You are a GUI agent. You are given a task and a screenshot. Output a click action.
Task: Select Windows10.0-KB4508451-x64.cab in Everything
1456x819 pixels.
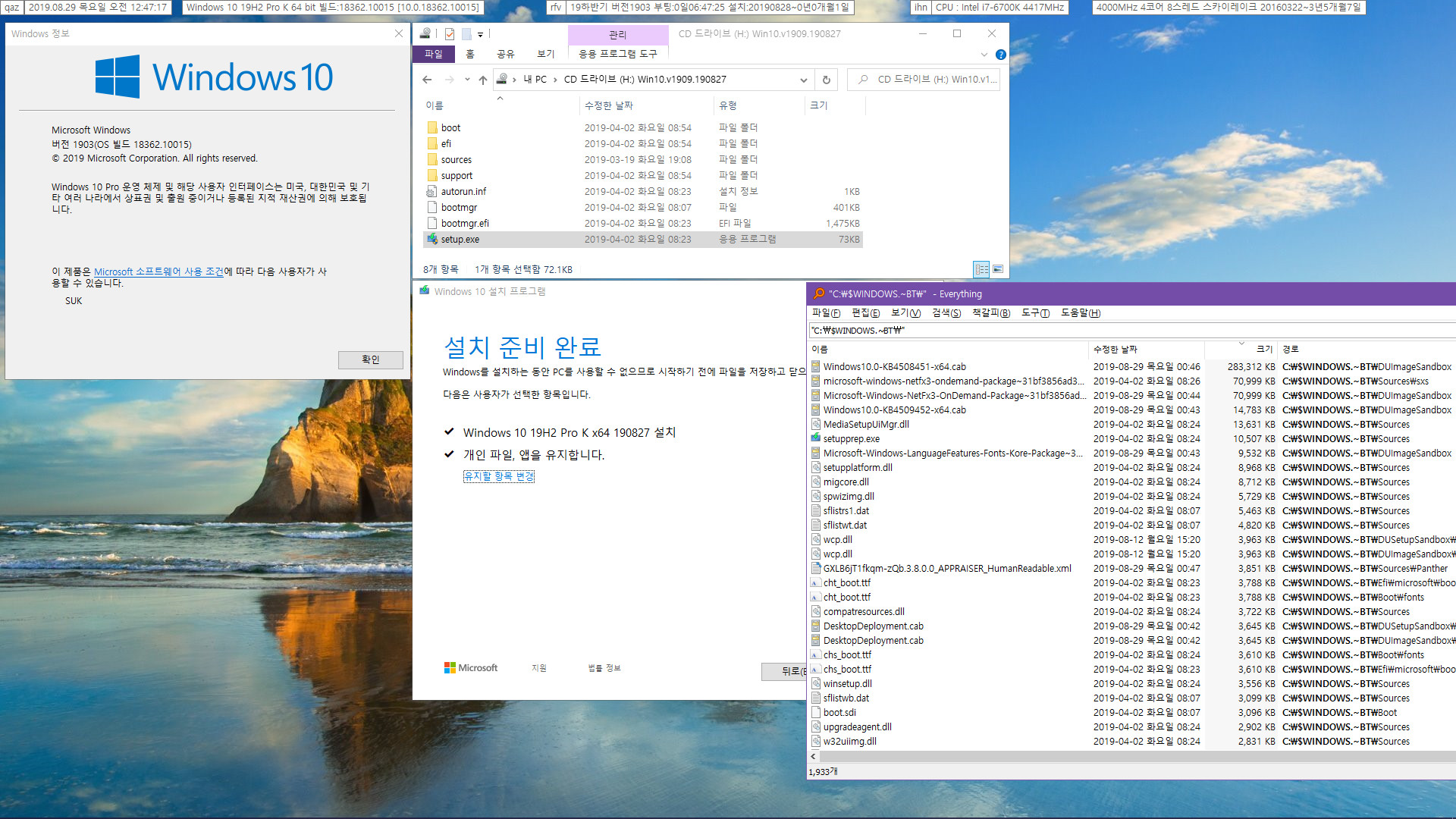click(x=894, y=366)
